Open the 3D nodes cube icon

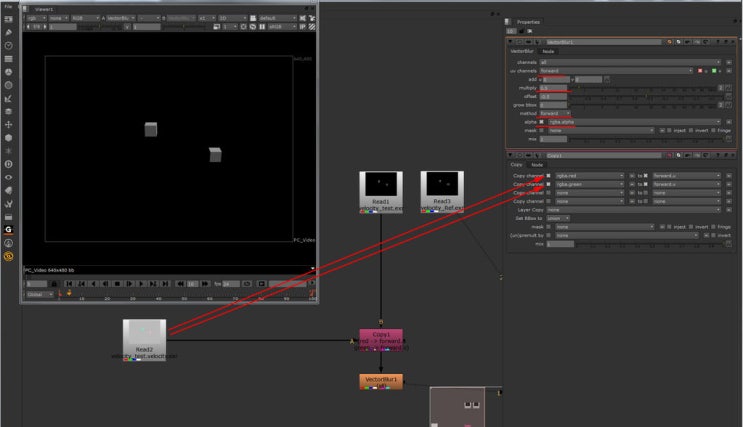click(8, 137)
